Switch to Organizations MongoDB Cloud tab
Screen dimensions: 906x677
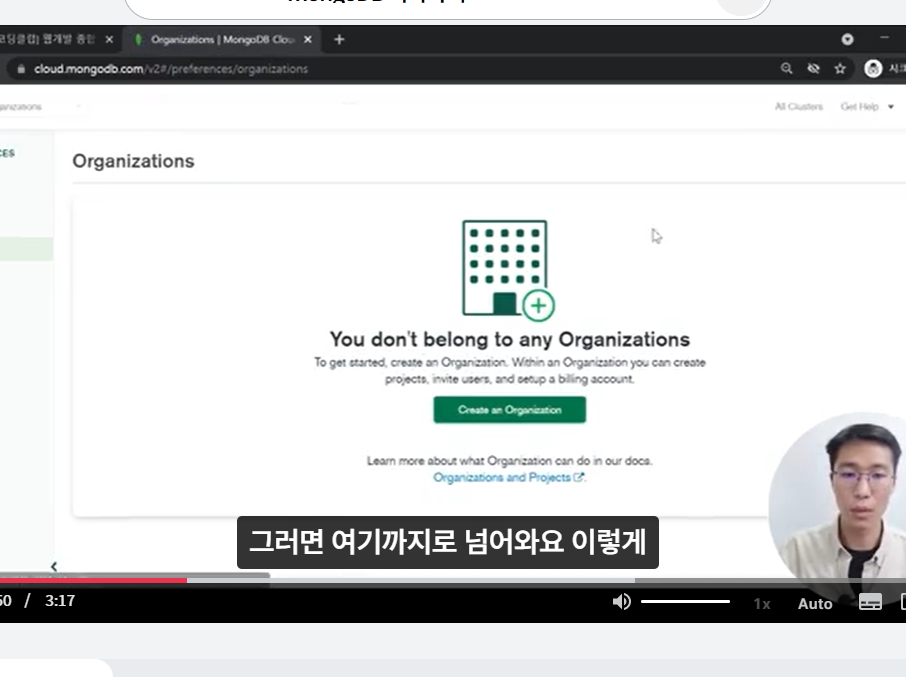coord(222,39)
